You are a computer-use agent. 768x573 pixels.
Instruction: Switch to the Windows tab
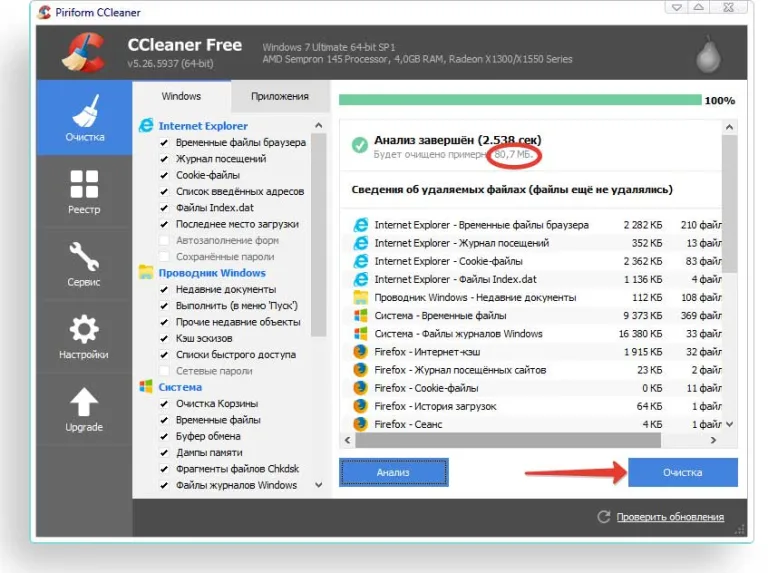(181, 96)
